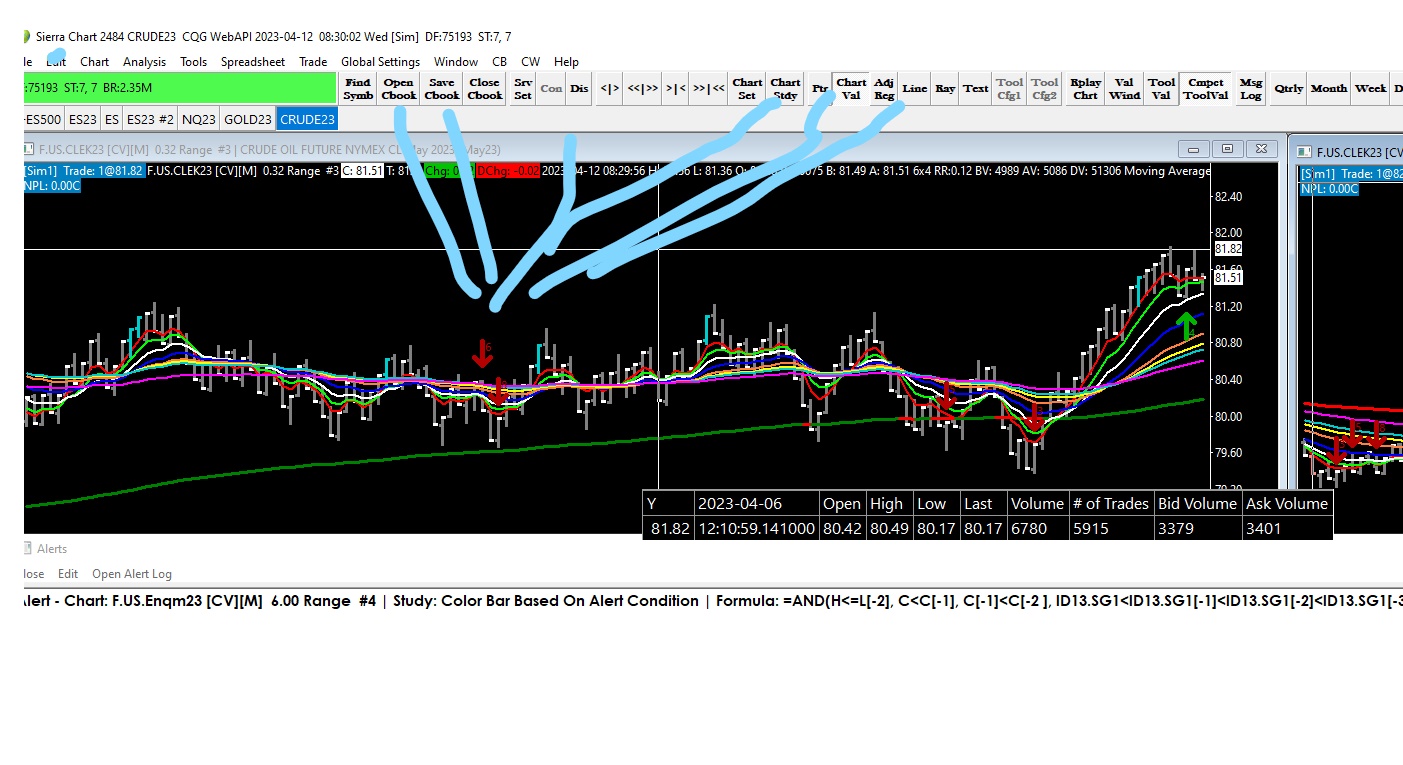Screen dimensions: 1403x765
Task: Click the Tool Cfg1 button
Action: pyautogui.click(x=1010, y=88)
